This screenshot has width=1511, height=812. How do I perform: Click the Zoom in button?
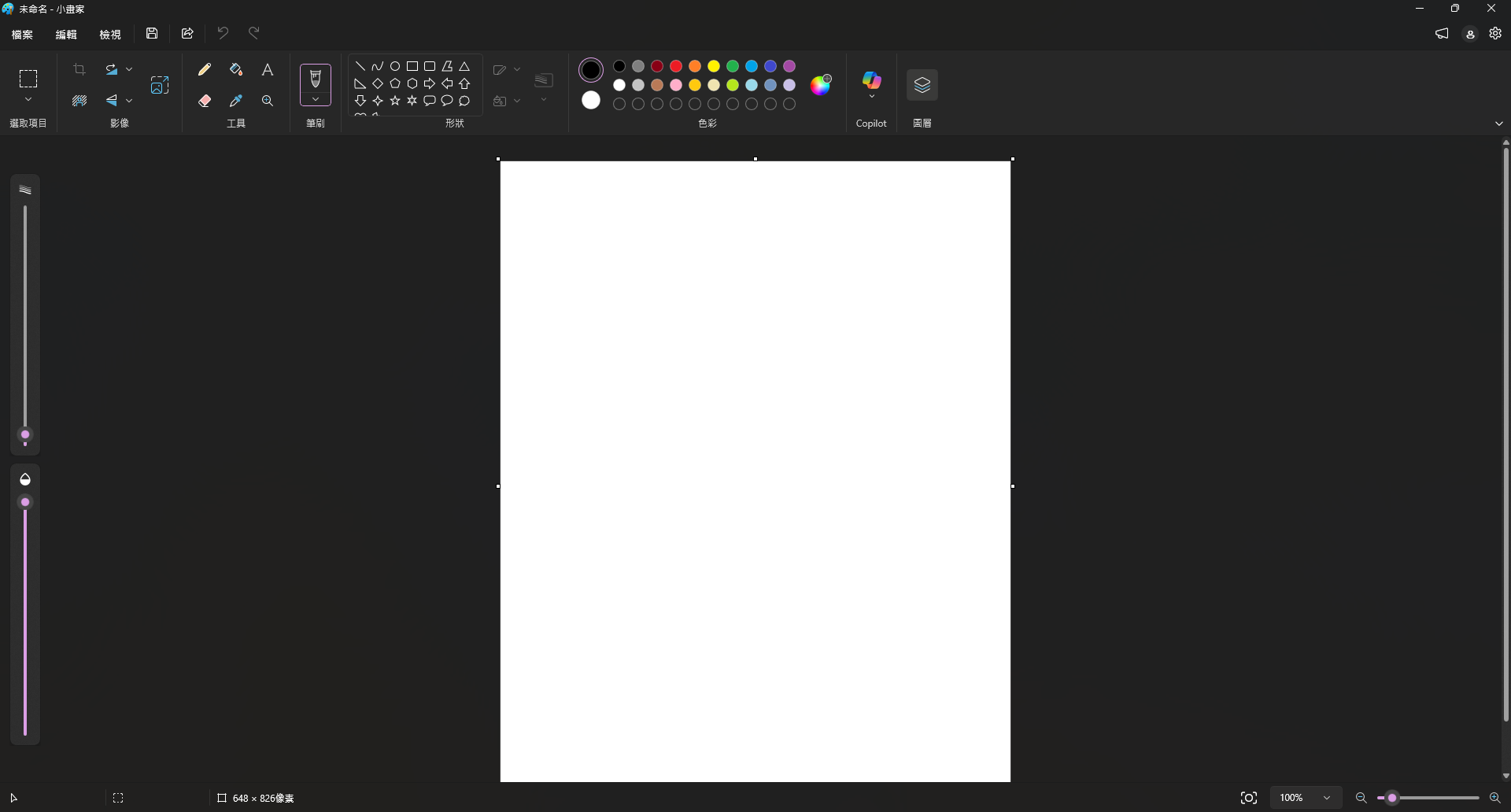[1495, 798]
